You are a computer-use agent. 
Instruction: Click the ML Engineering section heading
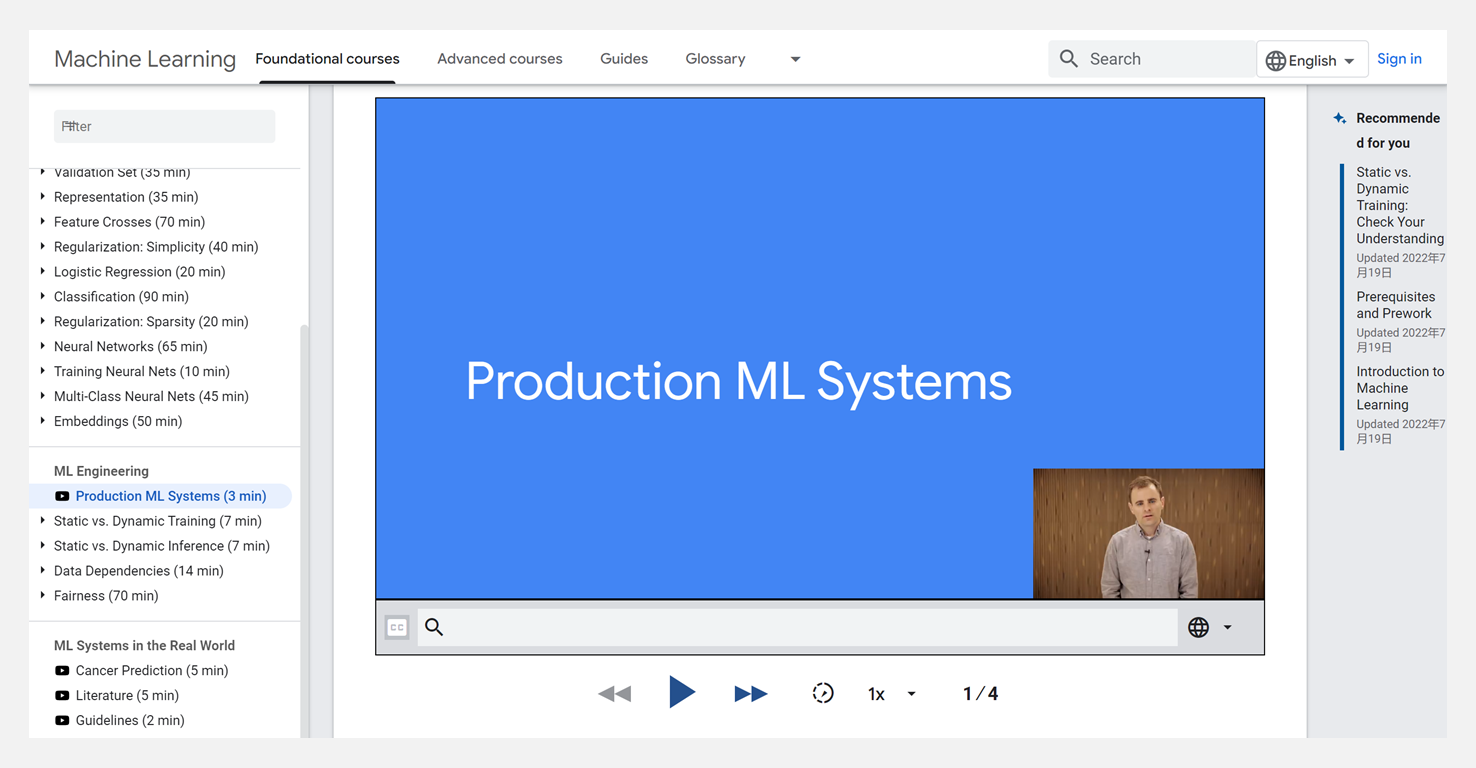pos(101,471)
